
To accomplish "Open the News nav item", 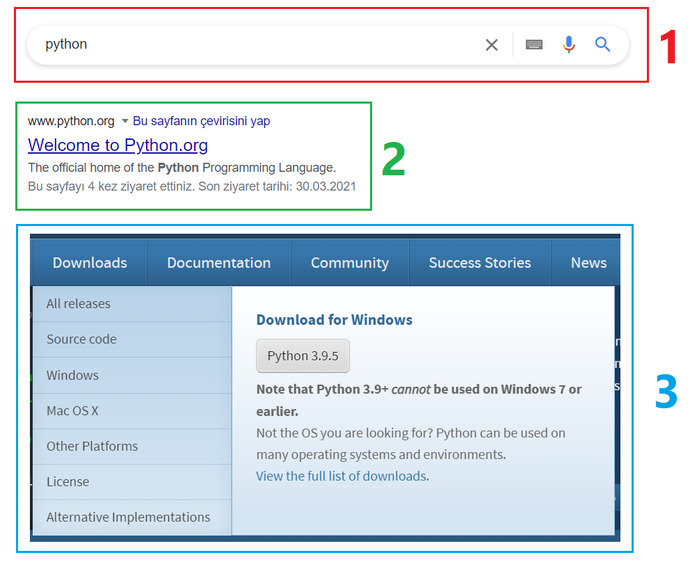I will (588, 263).
